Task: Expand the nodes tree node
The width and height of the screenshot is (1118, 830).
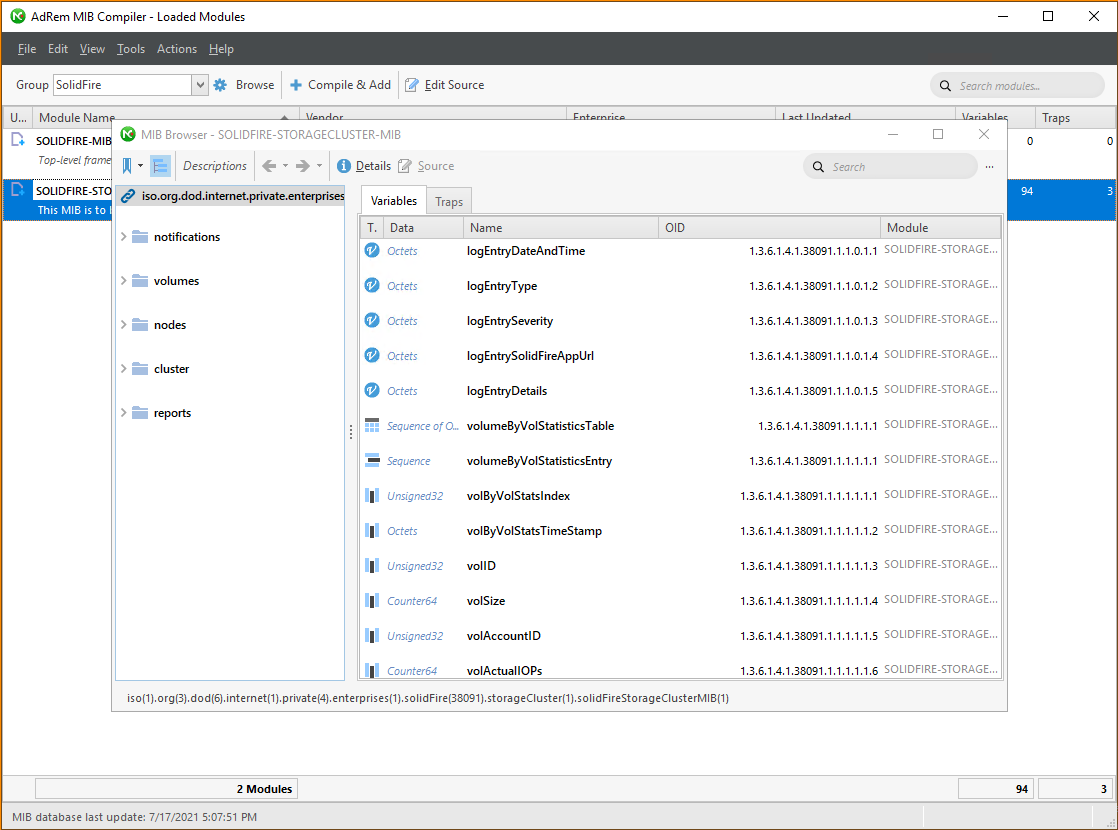Action: tap(123, 325)
